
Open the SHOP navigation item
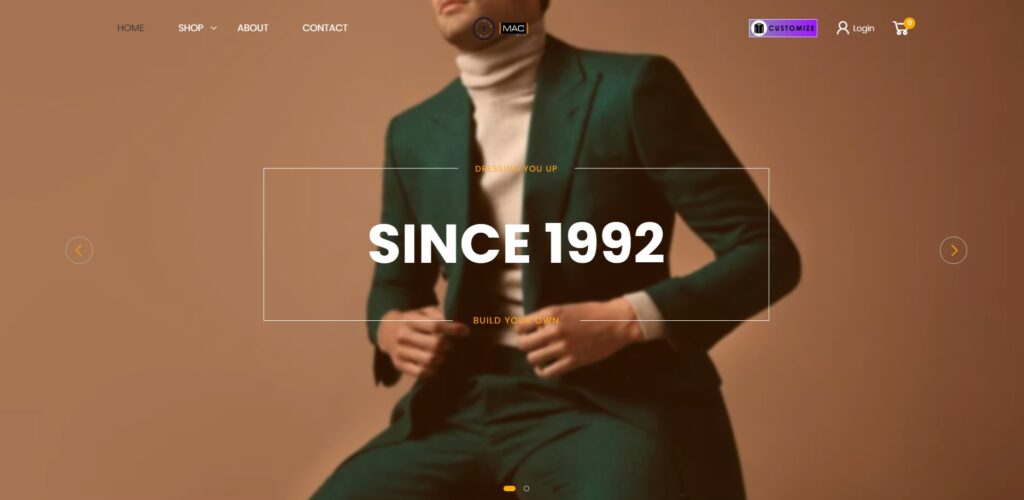pos(191,28)
